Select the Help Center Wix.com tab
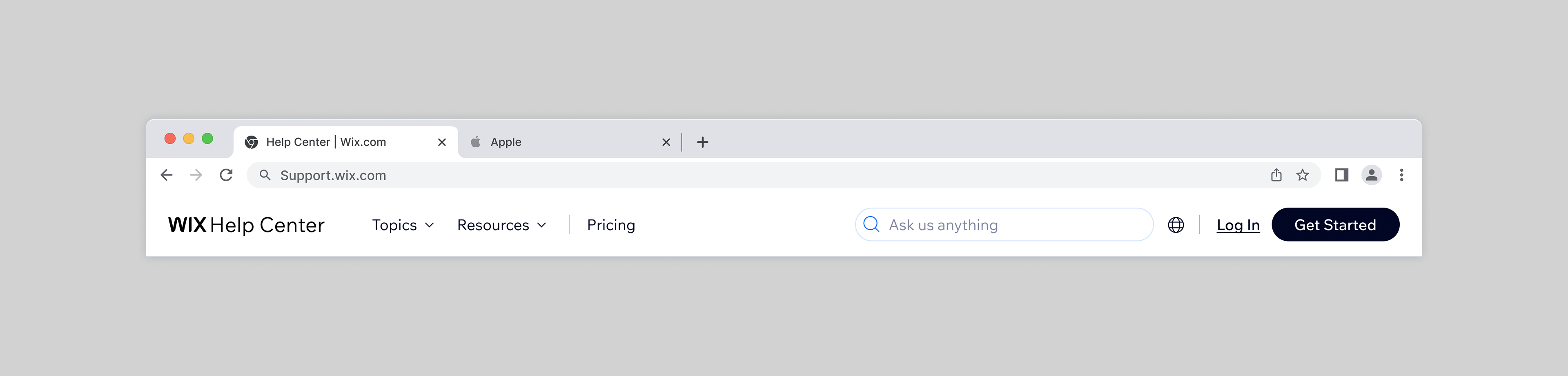Image resolution: width=1568 pixels, height=376 pixels. 335,142
